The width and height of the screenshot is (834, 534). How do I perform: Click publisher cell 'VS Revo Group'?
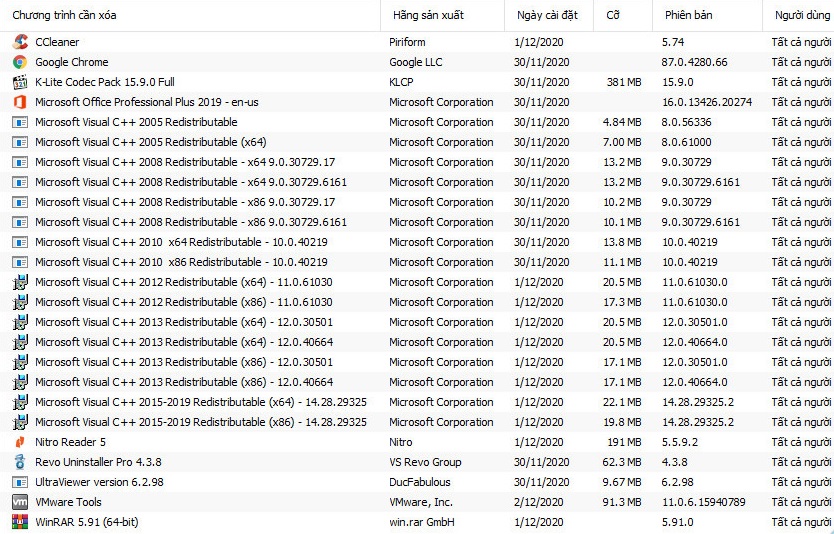click(x=425, y=462)
